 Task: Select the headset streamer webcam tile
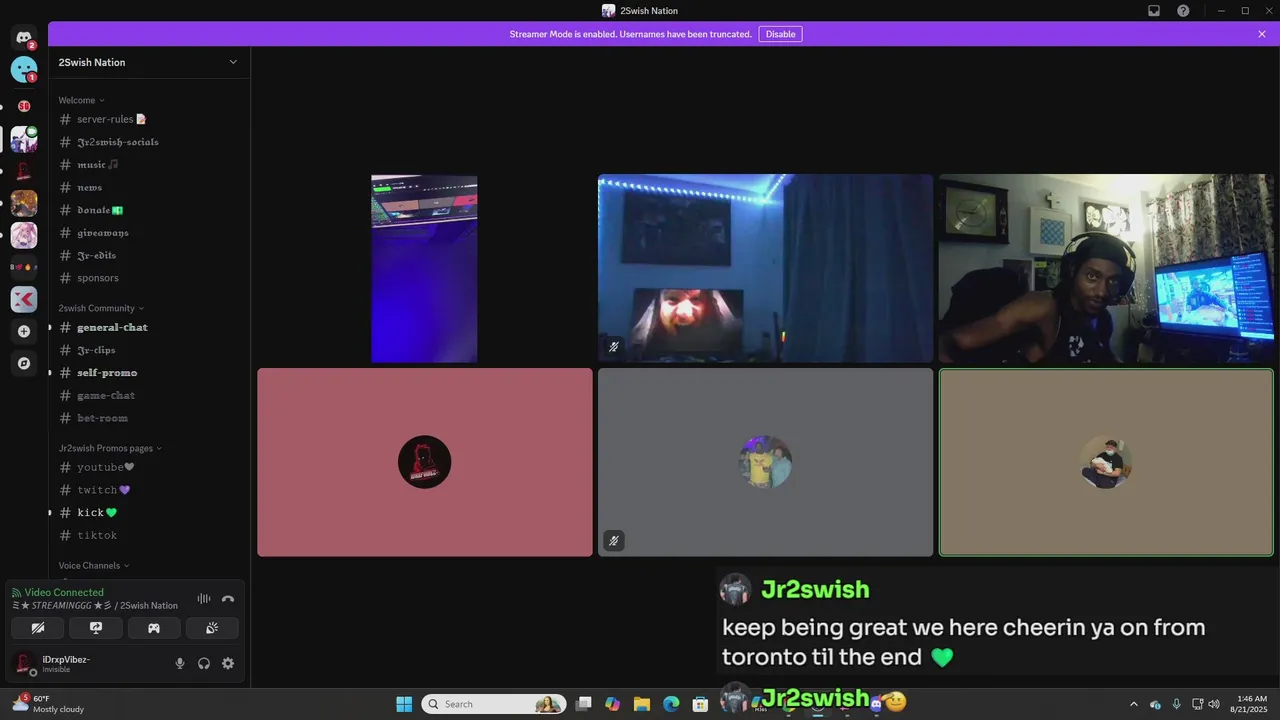click(x=1106, y=268)
